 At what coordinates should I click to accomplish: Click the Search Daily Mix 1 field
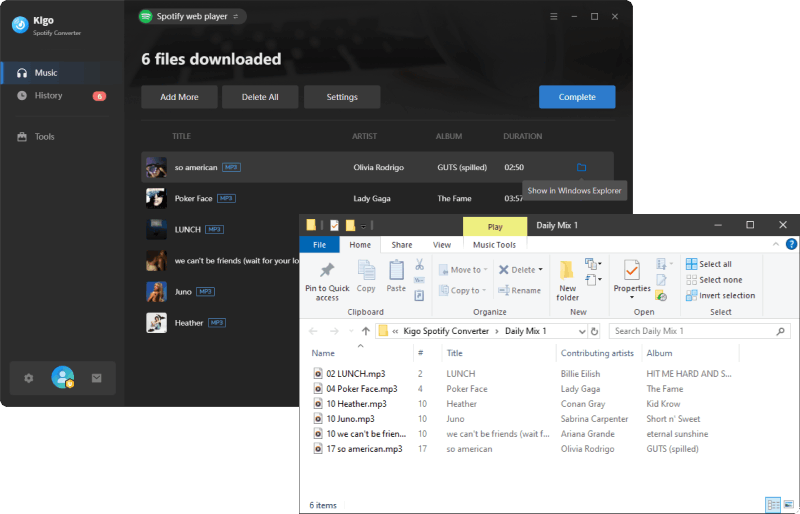pyautogui.click(x=699, y=331)
